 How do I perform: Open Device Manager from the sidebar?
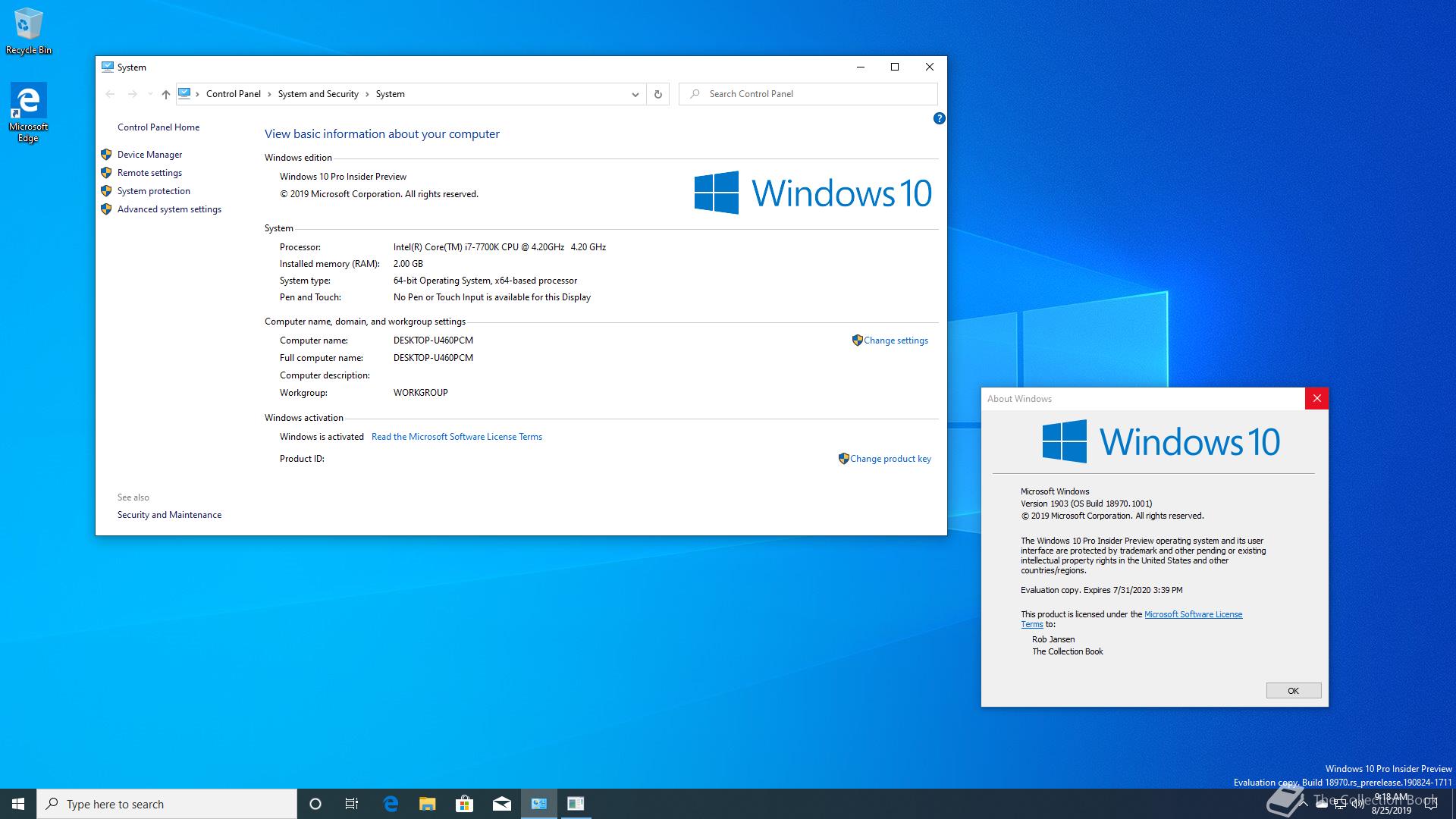pyautogui.click(x=149, y=155)
